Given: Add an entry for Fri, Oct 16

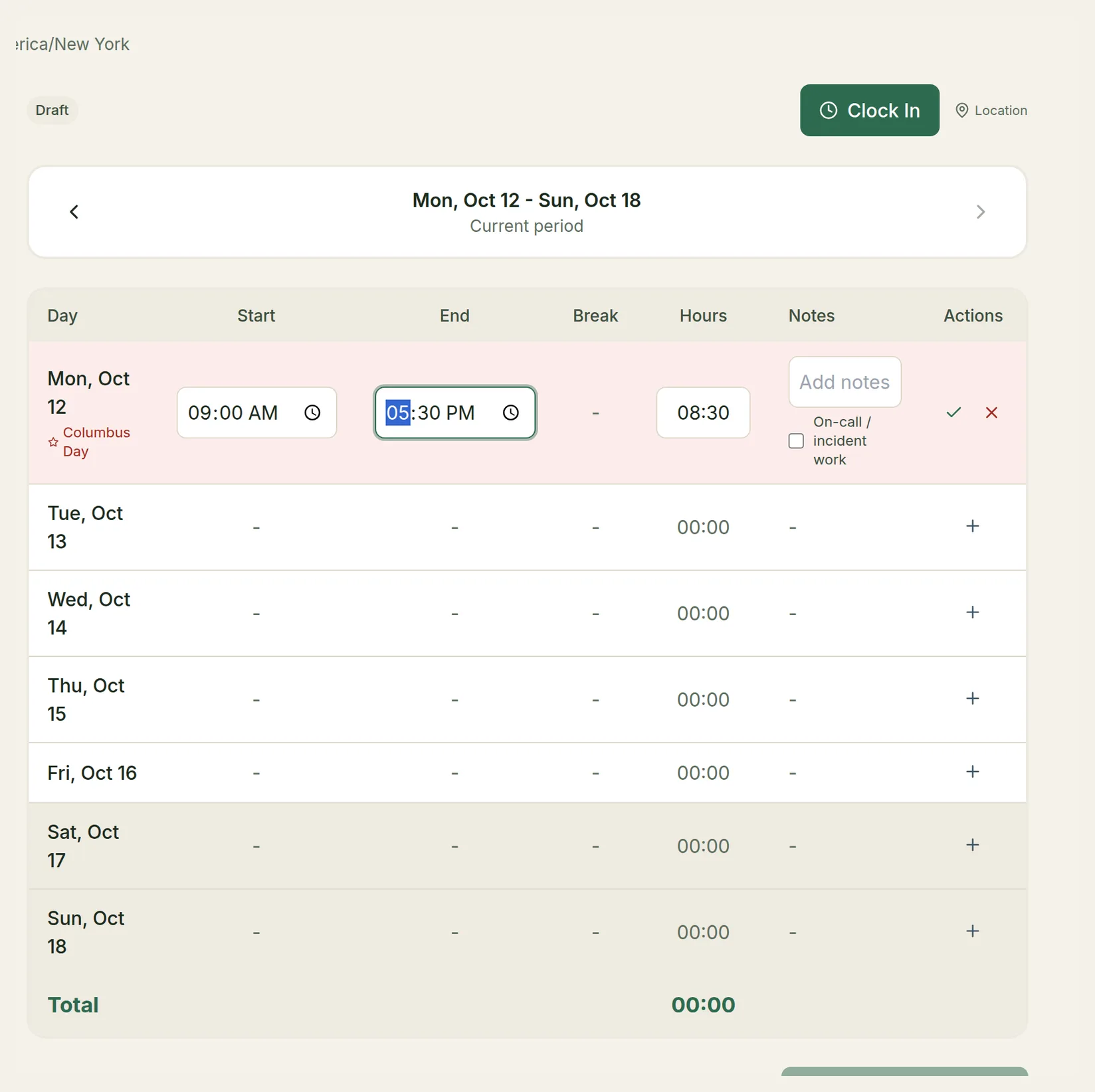Looking at the screenshot, I should point(972,772).
